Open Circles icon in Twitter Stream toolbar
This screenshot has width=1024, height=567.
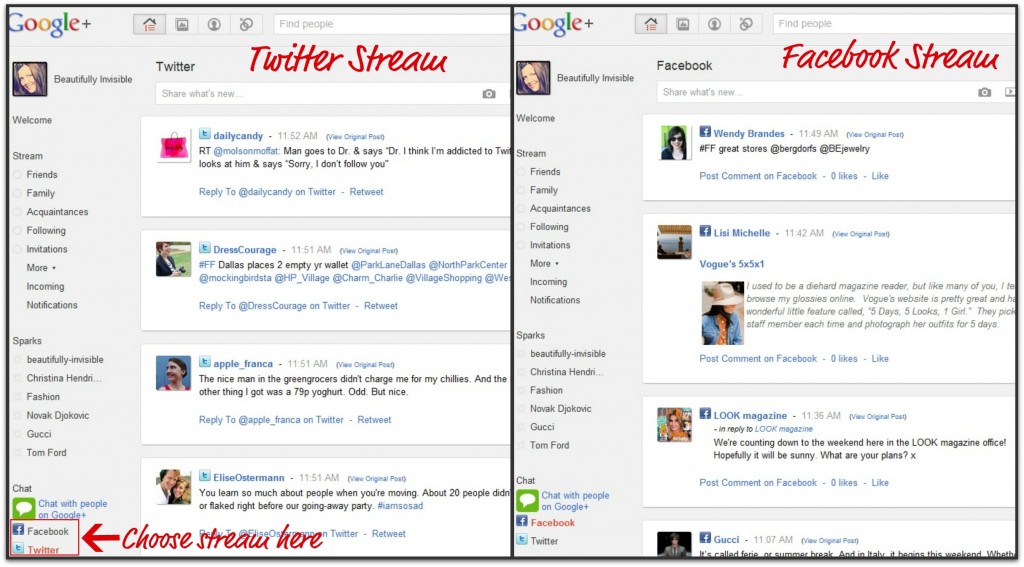246,25
